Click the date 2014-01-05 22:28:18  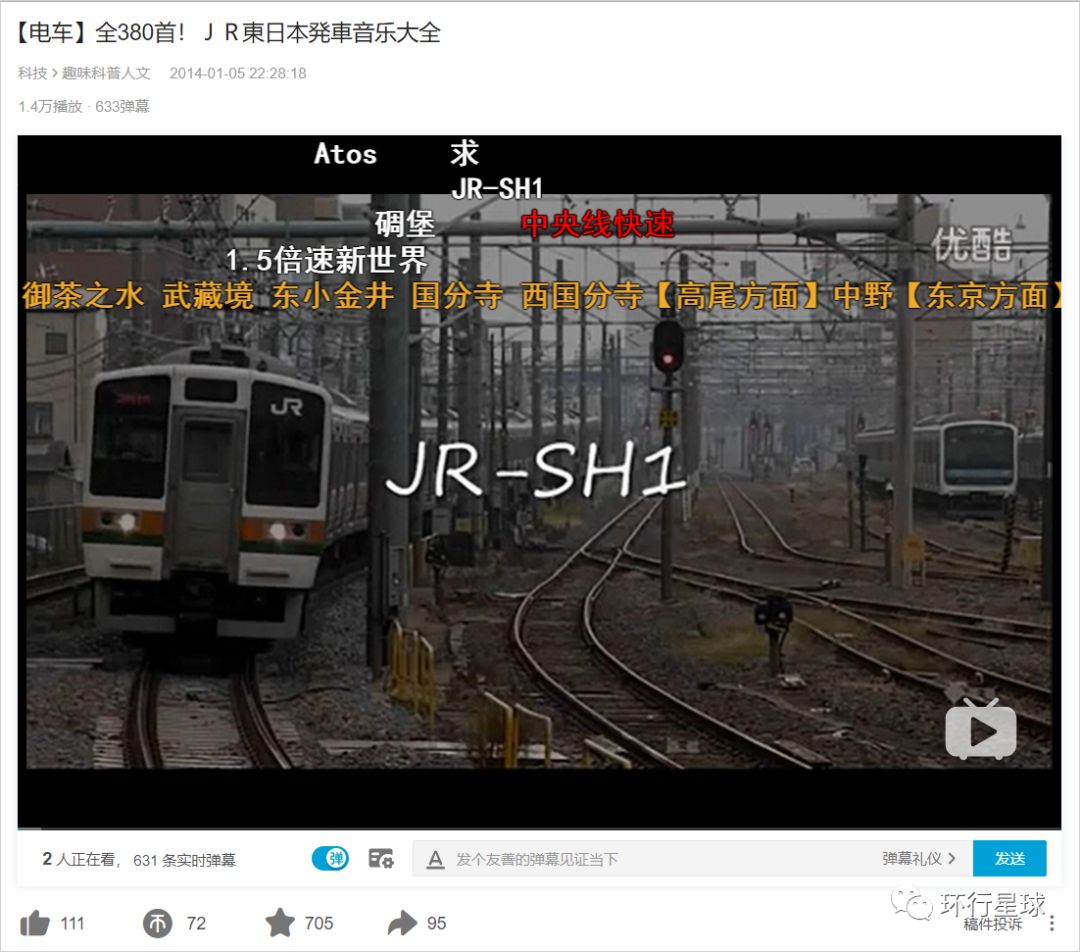tap(238, 73)
